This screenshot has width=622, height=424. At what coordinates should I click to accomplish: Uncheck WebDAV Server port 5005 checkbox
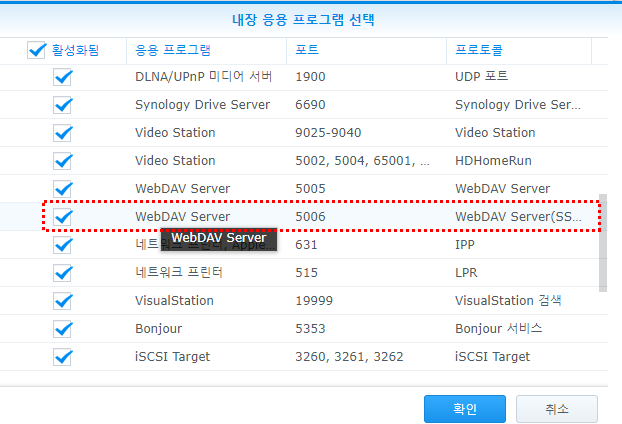pyautogui.click(x=63, y=188)
